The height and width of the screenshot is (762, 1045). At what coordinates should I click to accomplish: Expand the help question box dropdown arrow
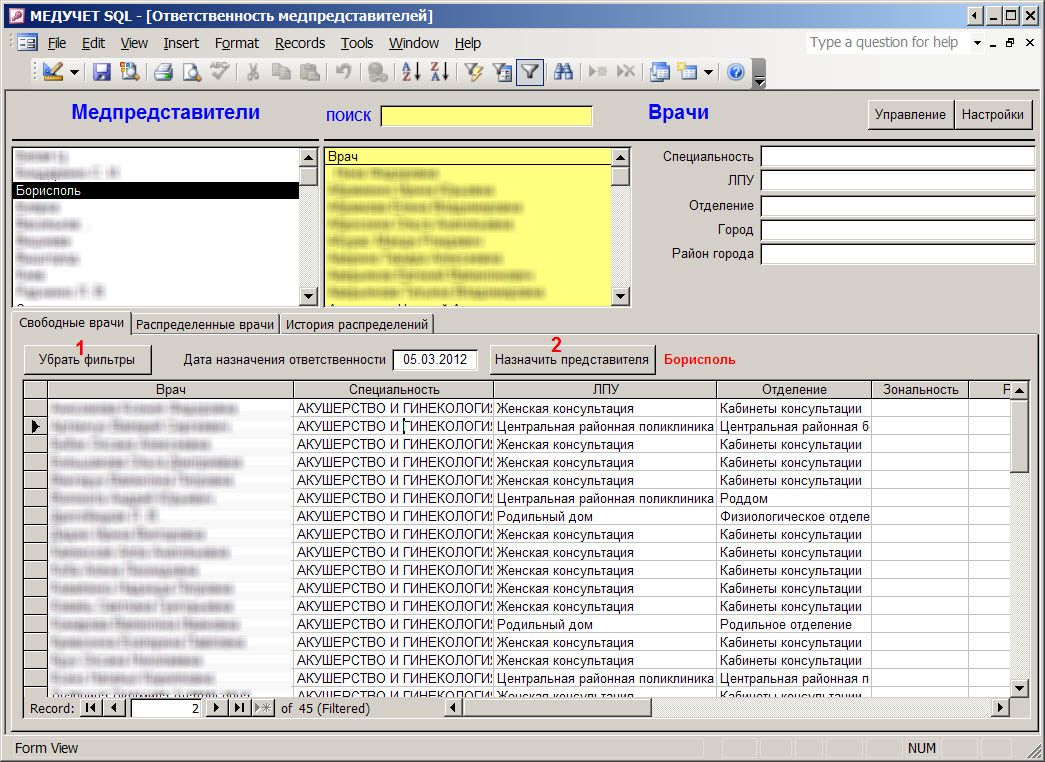(977, 43)
